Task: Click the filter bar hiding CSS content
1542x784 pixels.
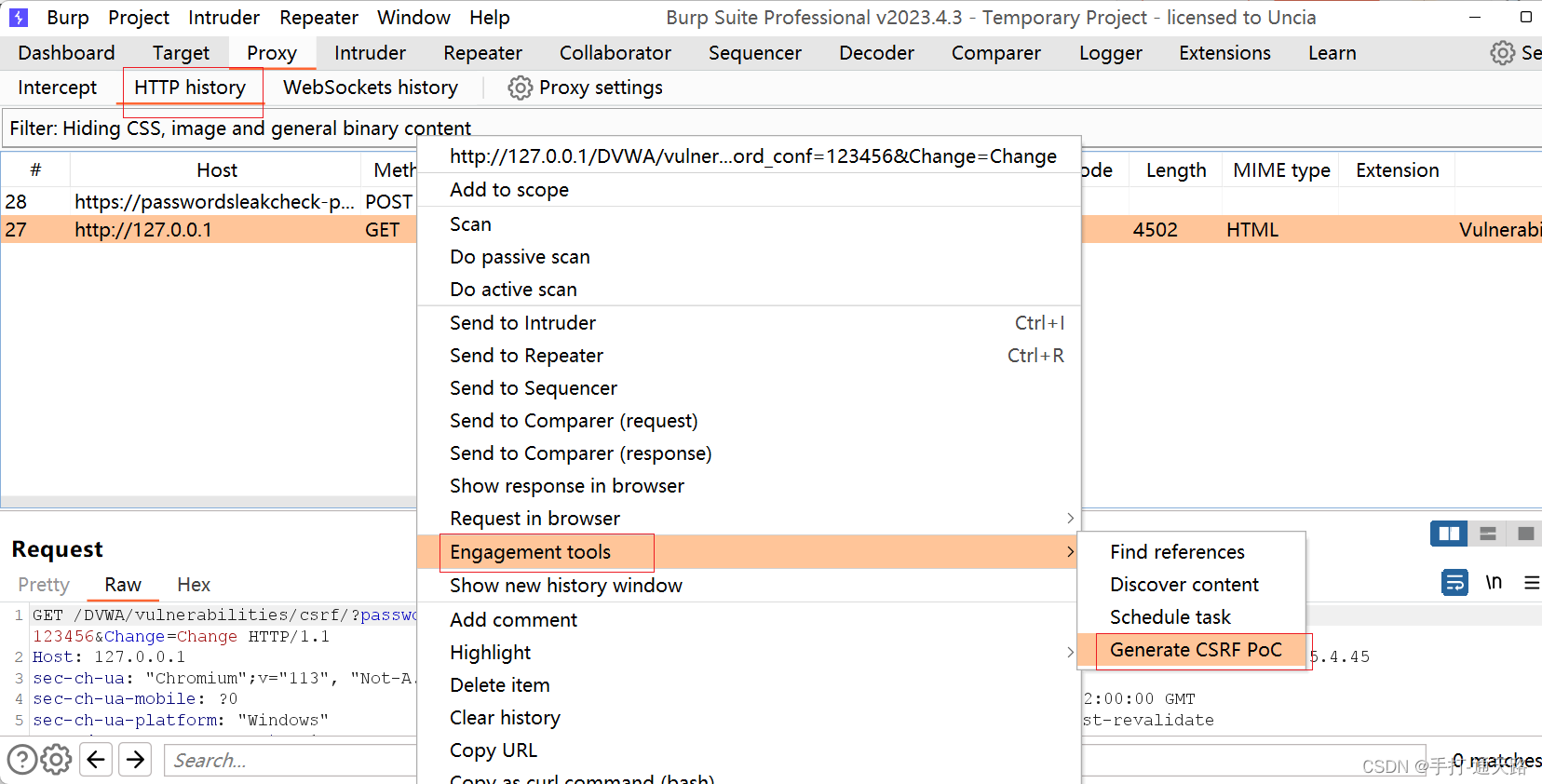Action: pyautogui.click(x=771, y=128)
